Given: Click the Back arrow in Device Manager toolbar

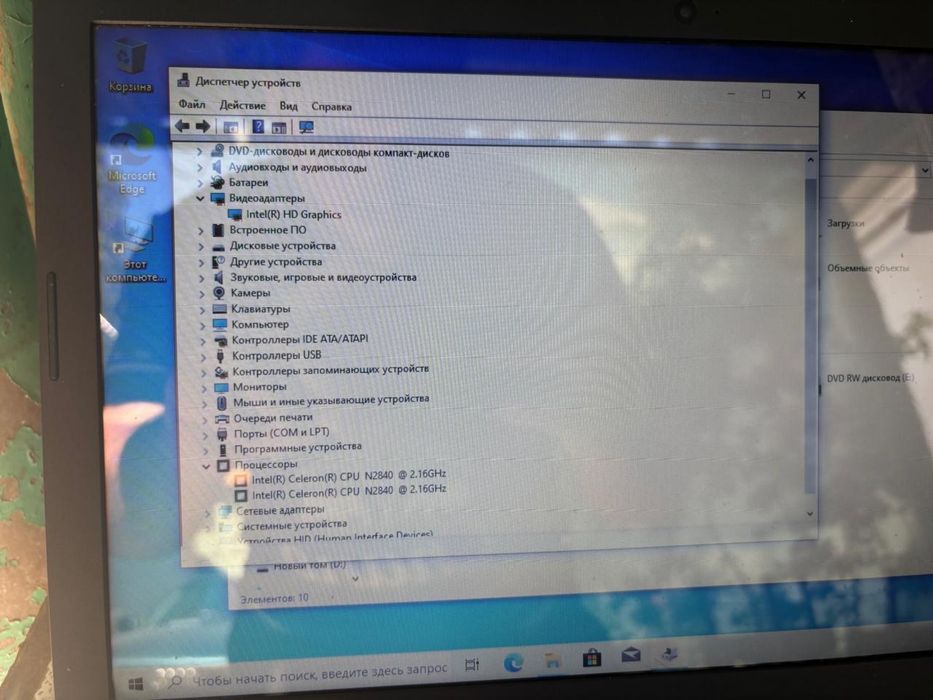Looking at the screenshot, I should pos(182,126).
